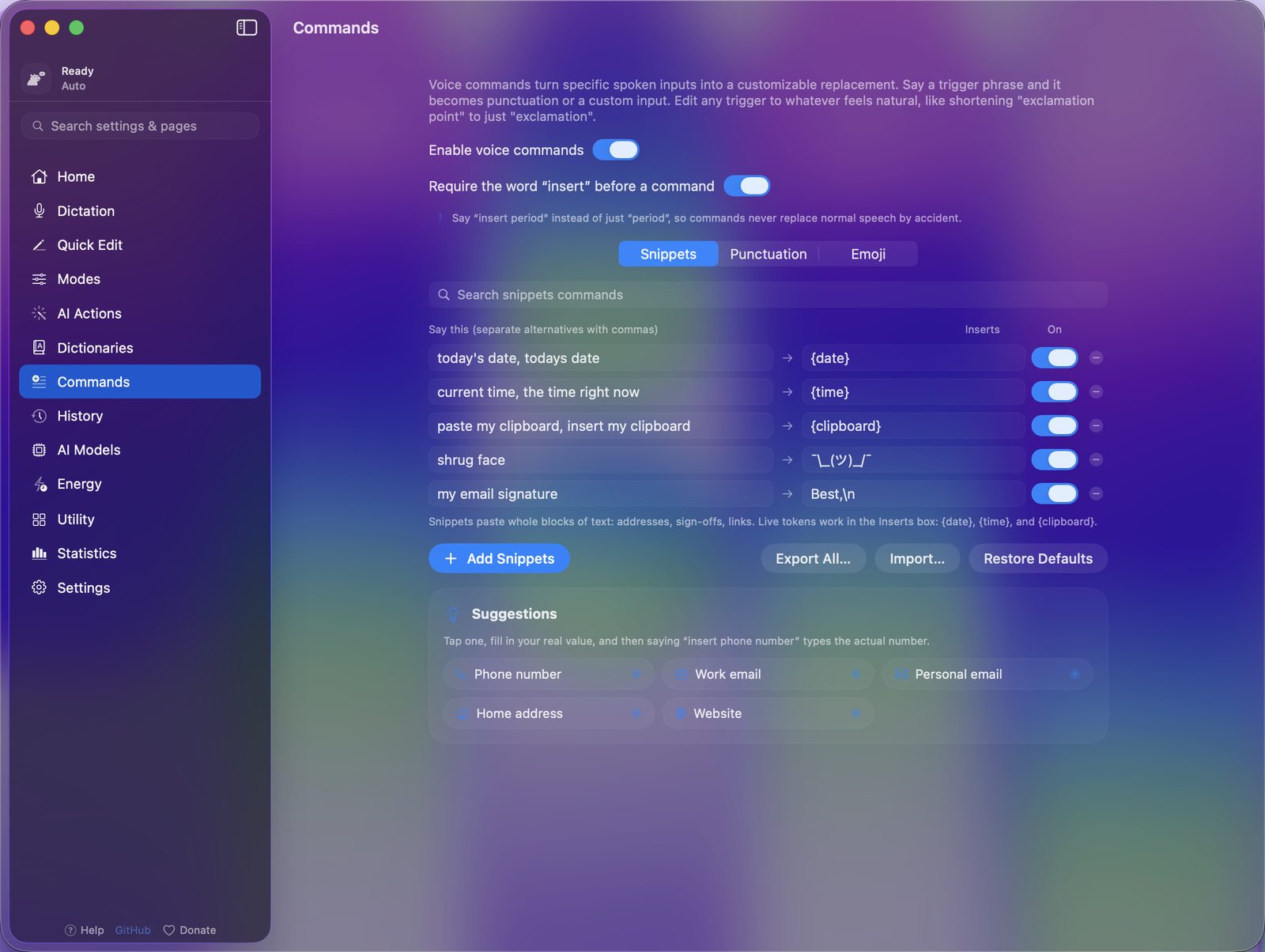The width and height of the screenshot is (1265, 952).
Task: Open the GitHub link
Action: click(x=133, y=930)
